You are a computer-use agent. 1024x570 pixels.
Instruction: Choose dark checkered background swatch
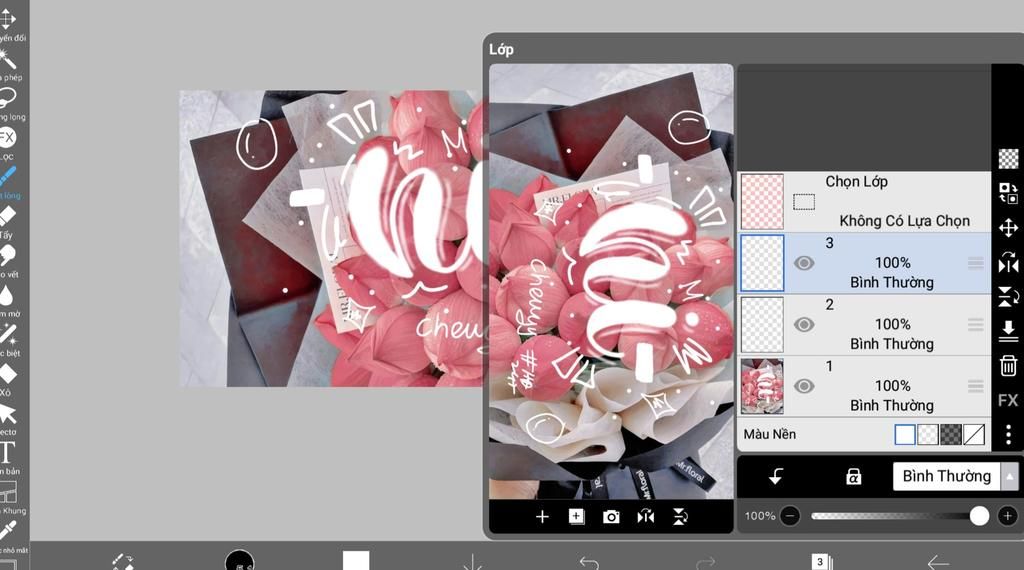(951, 434)
